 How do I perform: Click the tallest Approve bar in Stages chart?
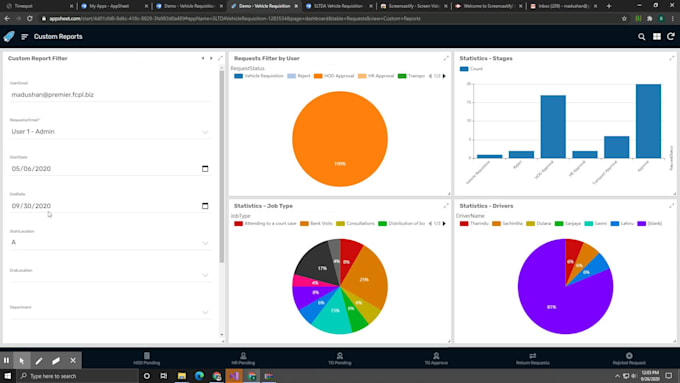pos(648,121)
